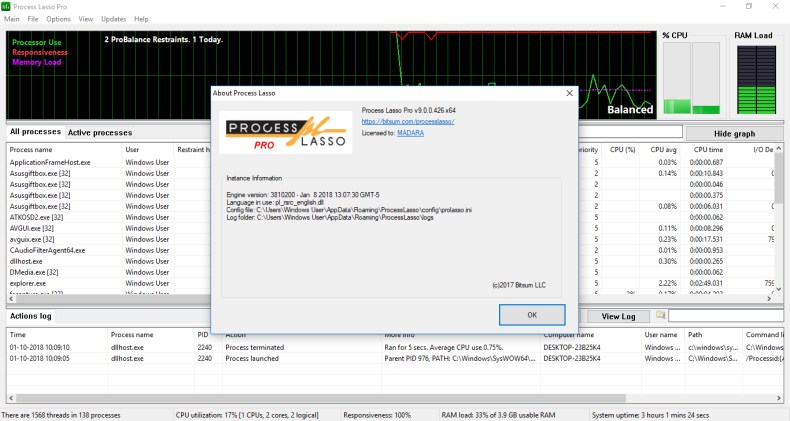Open the Options menu
790x421 pixels.
pos(58,19)
